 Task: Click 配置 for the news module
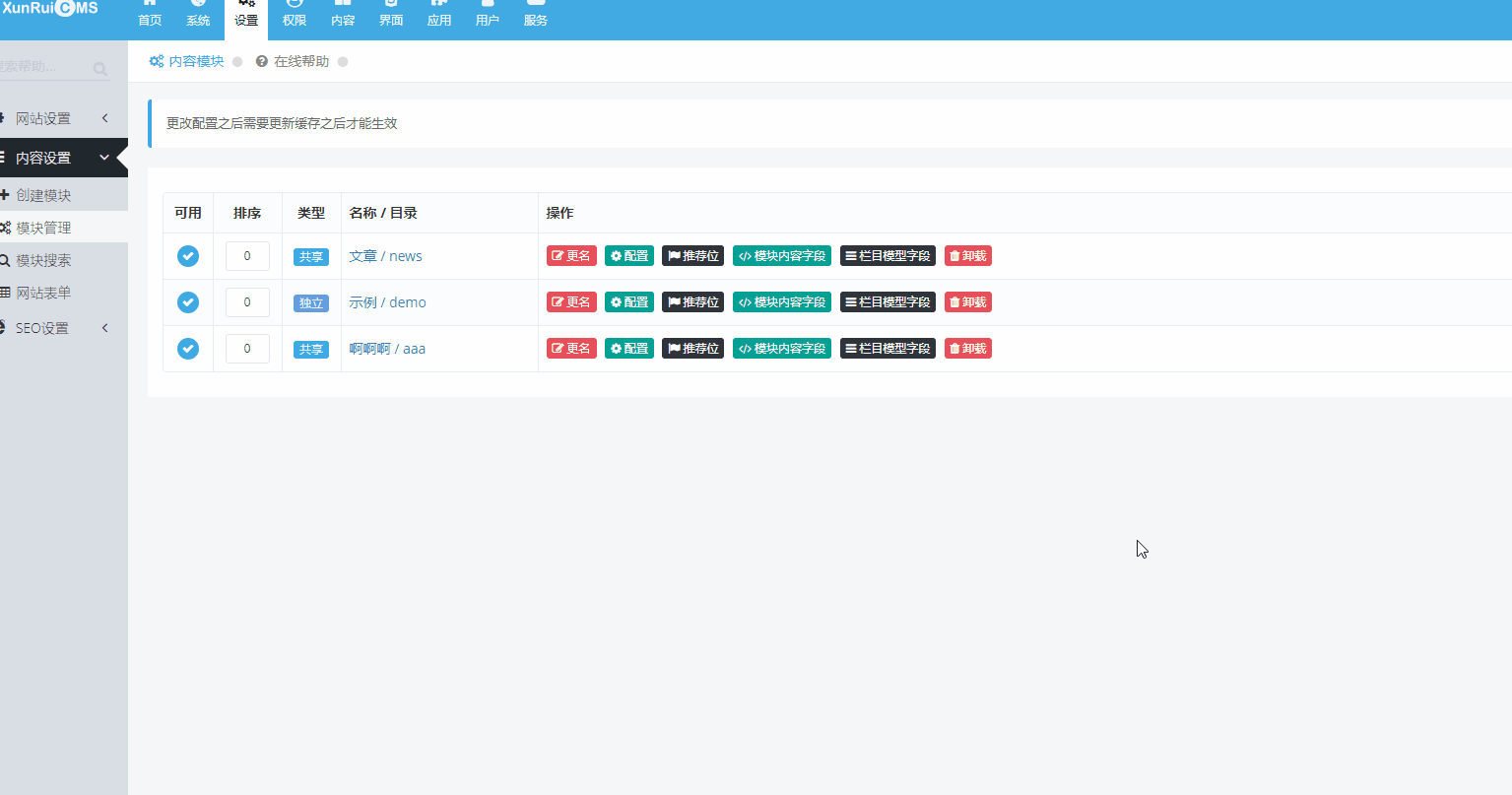629,256
